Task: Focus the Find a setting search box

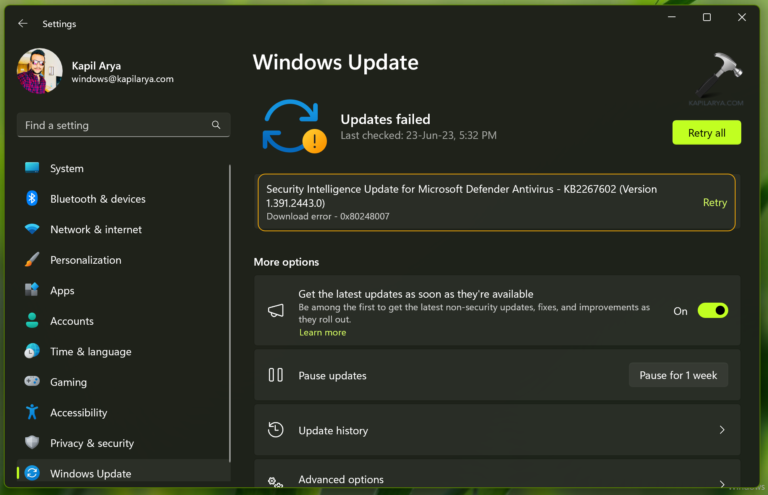Action: [x=123, y=125]
